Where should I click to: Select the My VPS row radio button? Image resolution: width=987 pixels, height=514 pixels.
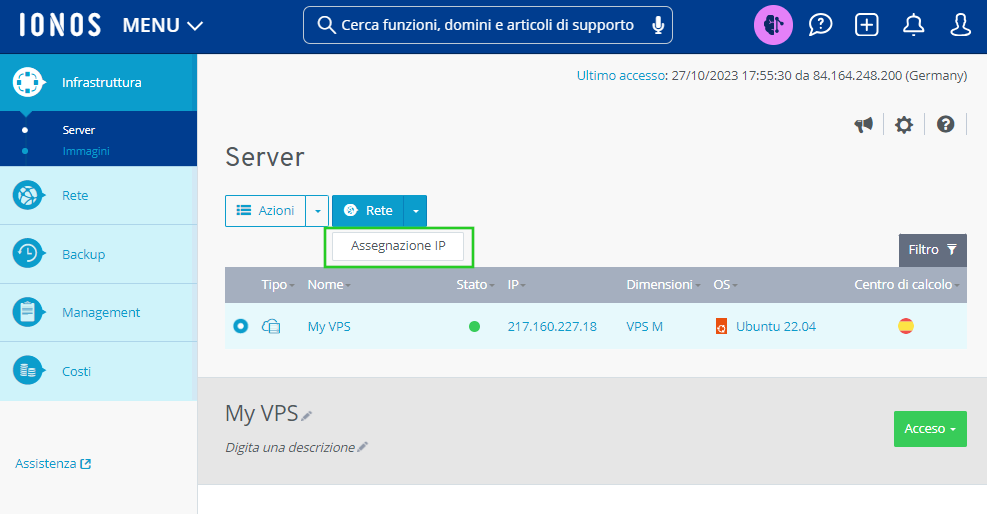click(x=240, y=326)
